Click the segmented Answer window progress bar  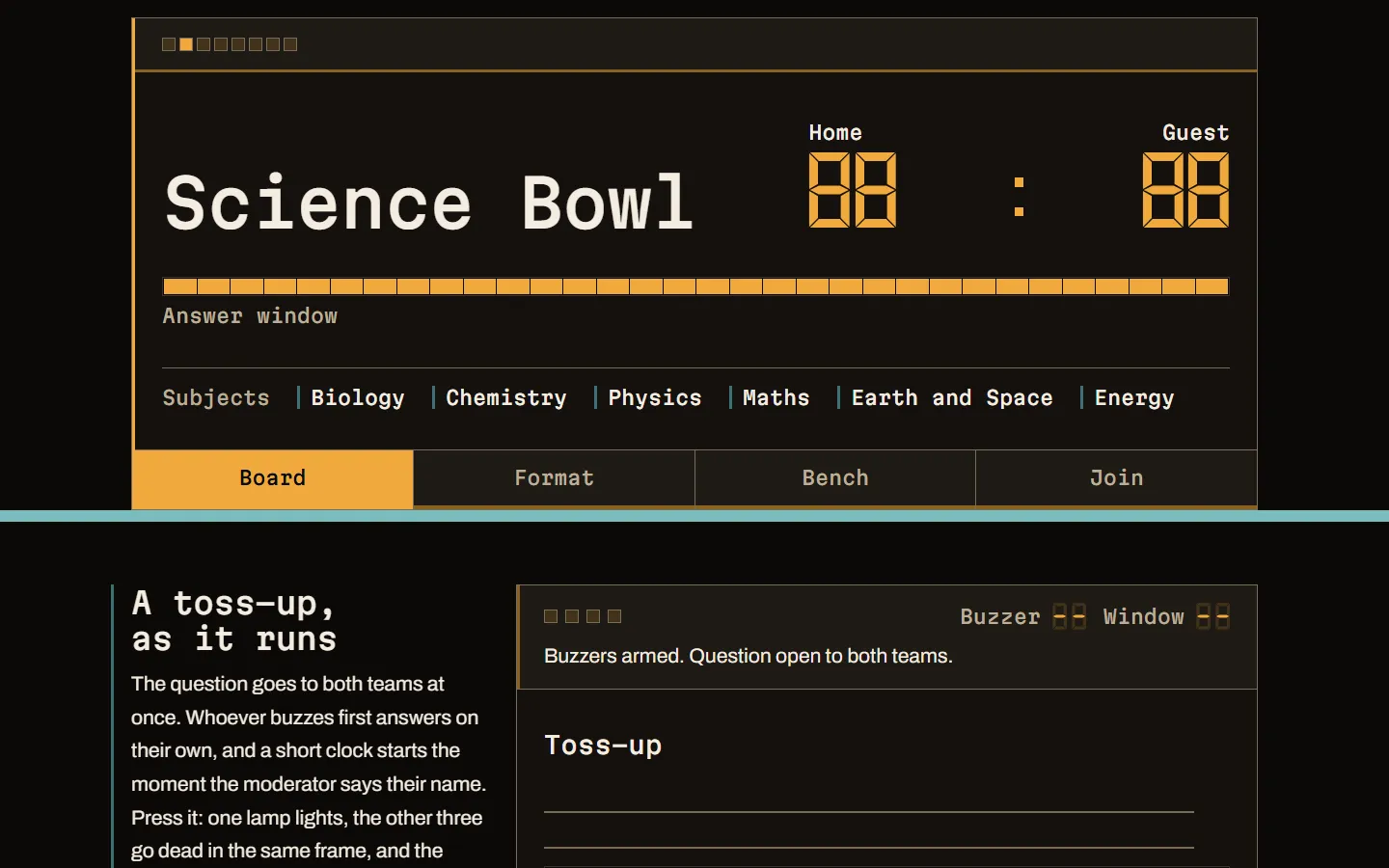click(x=695, y=286)
